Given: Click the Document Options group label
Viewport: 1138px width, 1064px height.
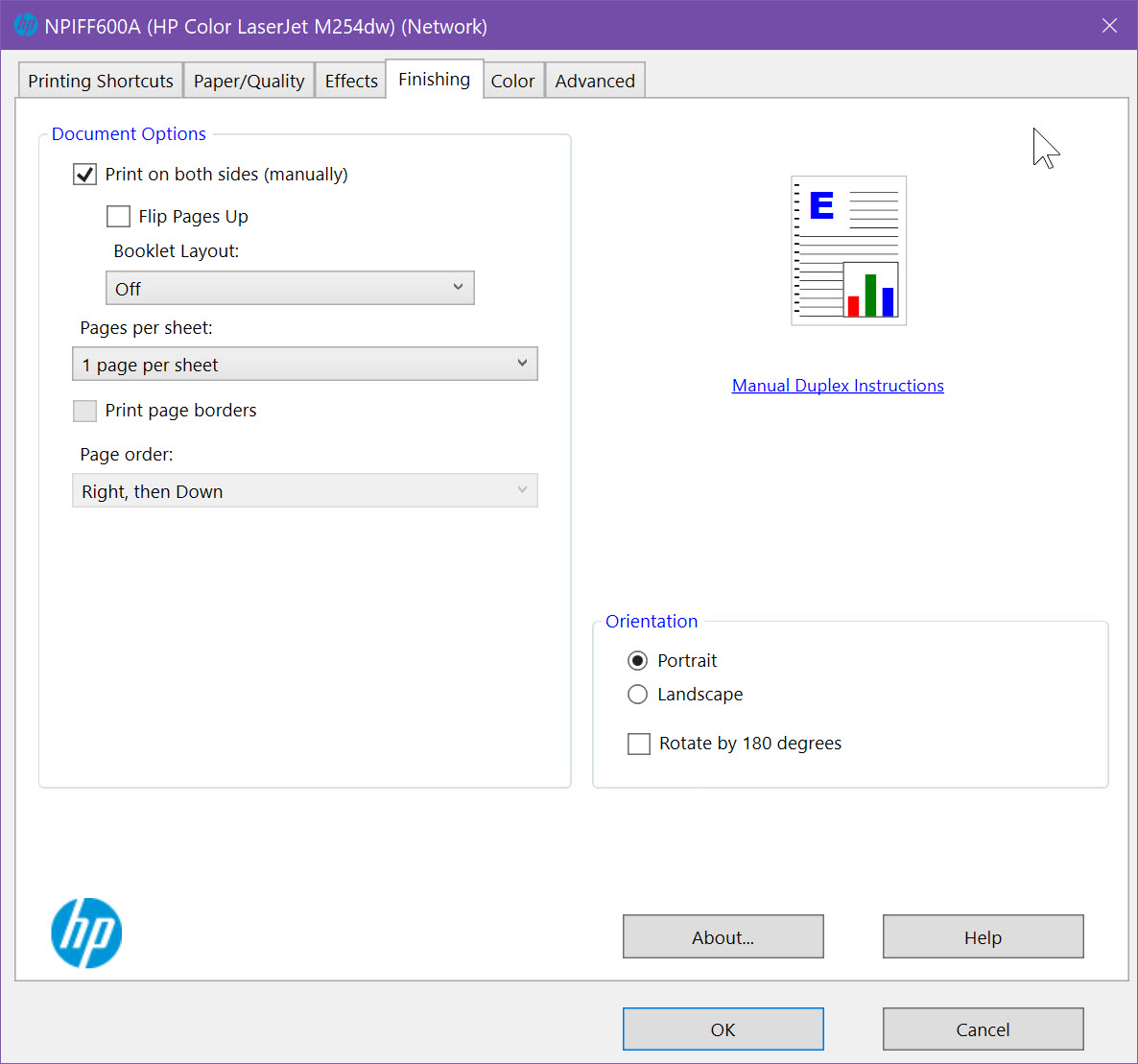Looking at the screenshot, I should pos(129,133).
